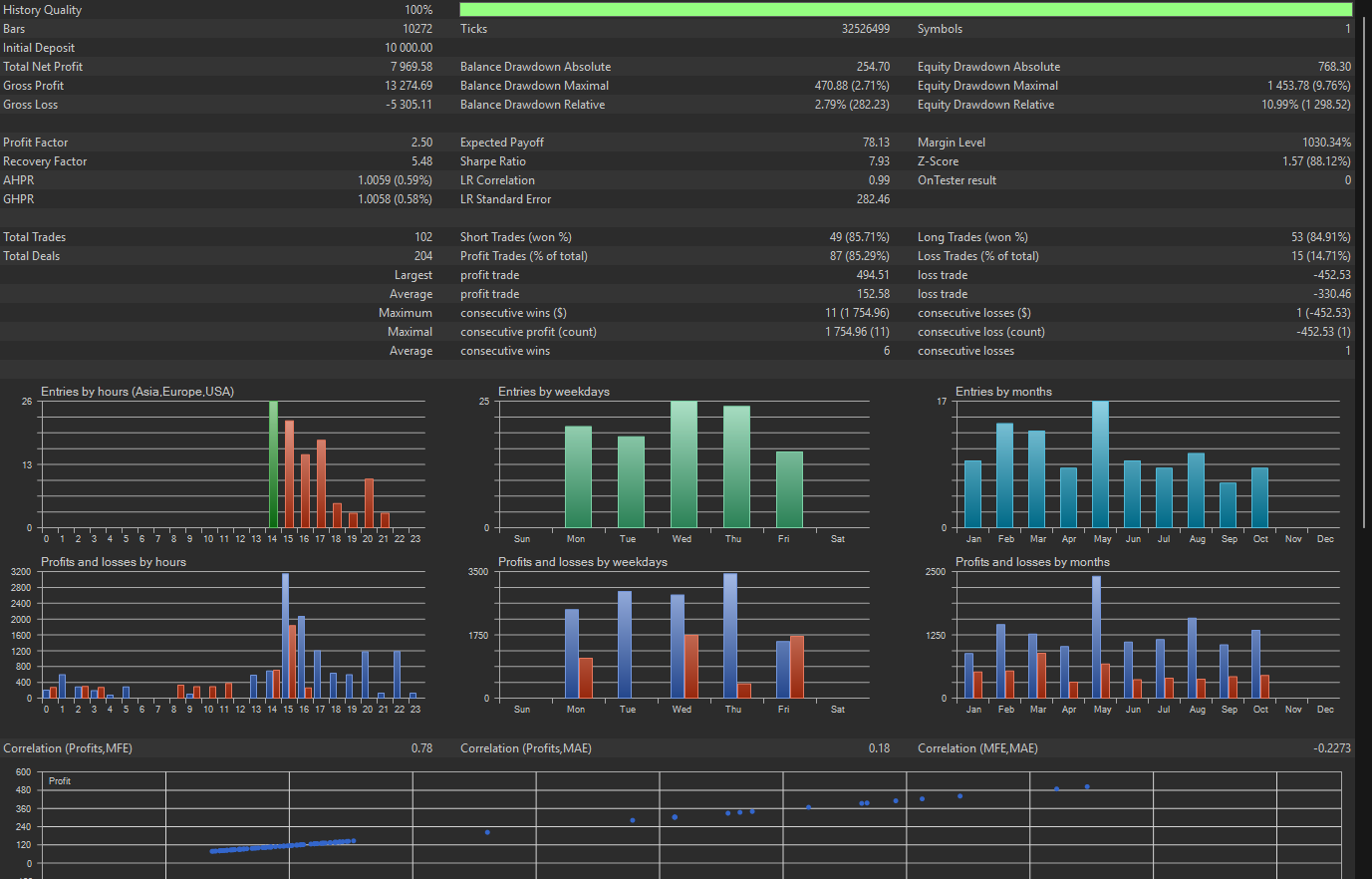The image size is (1372, 879).
Task: Click the Profit Factor label
Action: point(36,143)
